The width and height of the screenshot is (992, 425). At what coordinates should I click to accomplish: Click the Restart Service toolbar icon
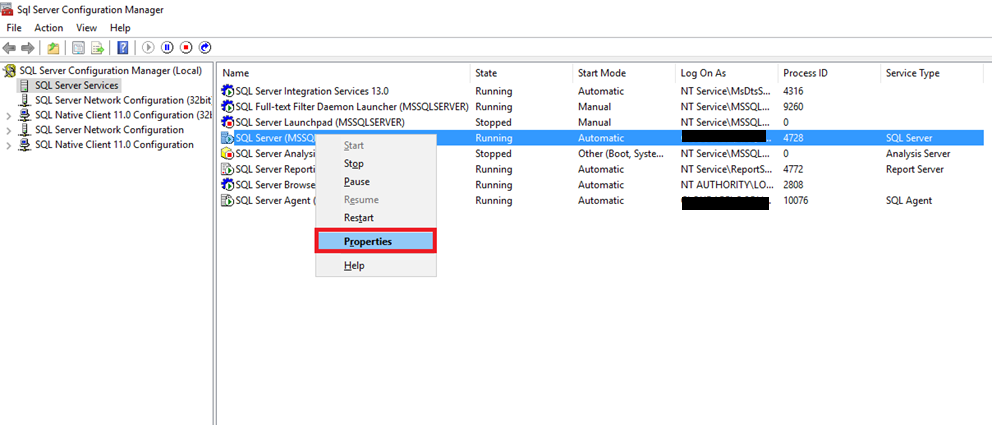(205, 47)
